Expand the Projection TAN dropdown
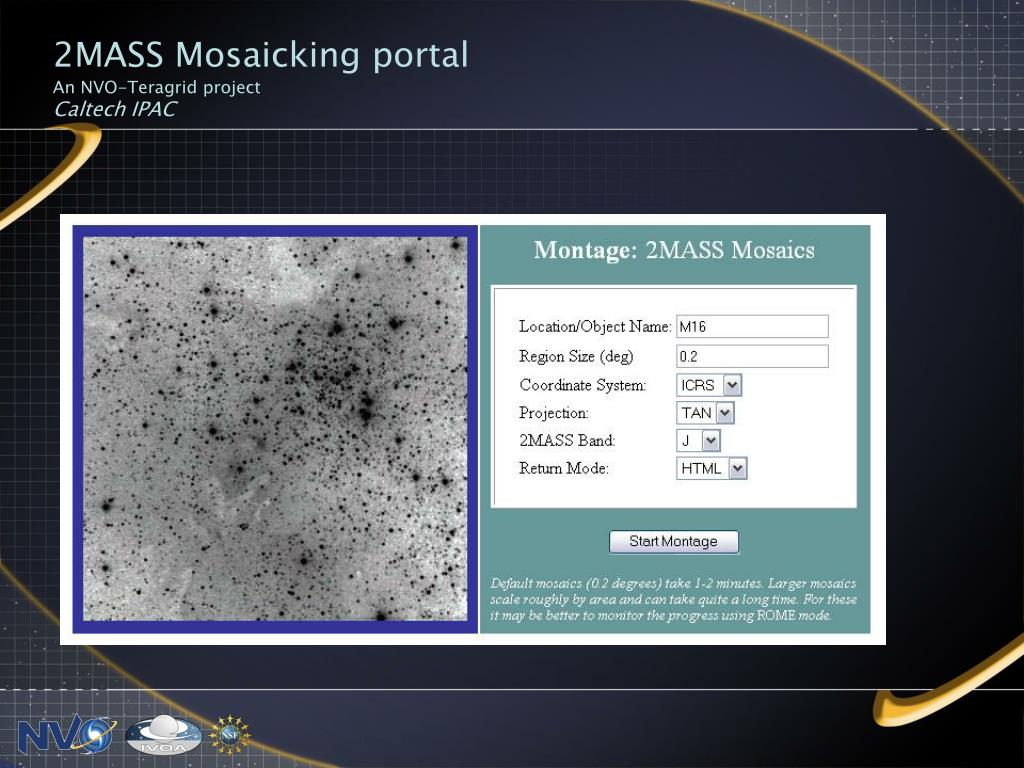 pos(705,413)
